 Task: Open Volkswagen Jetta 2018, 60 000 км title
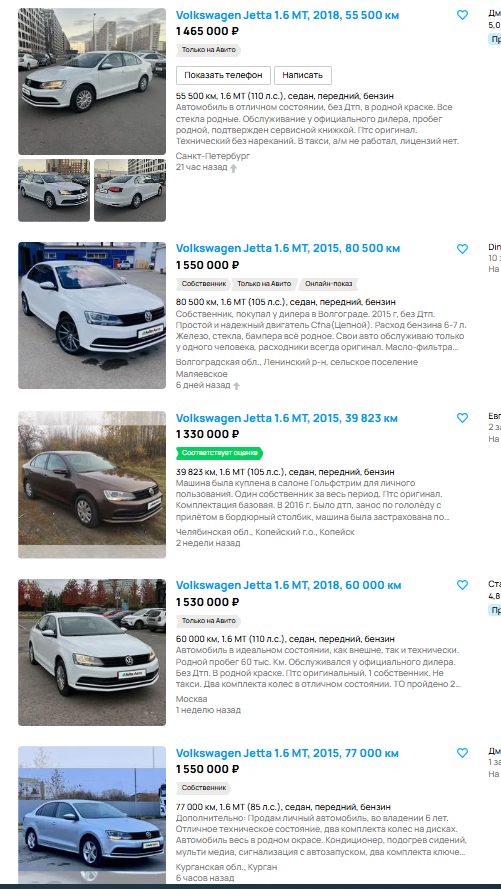pyautogui.click(x=288, y=586)
